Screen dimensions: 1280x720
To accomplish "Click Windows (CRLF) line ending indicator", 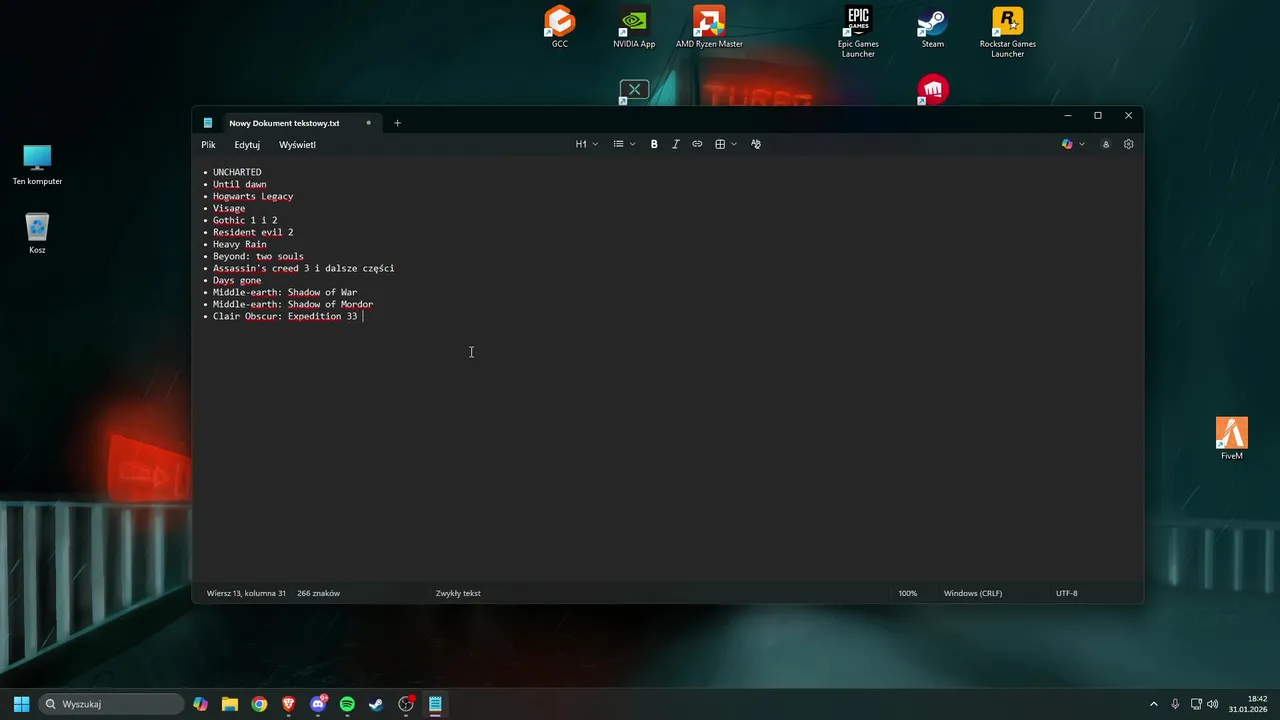I will pos(973,593).
